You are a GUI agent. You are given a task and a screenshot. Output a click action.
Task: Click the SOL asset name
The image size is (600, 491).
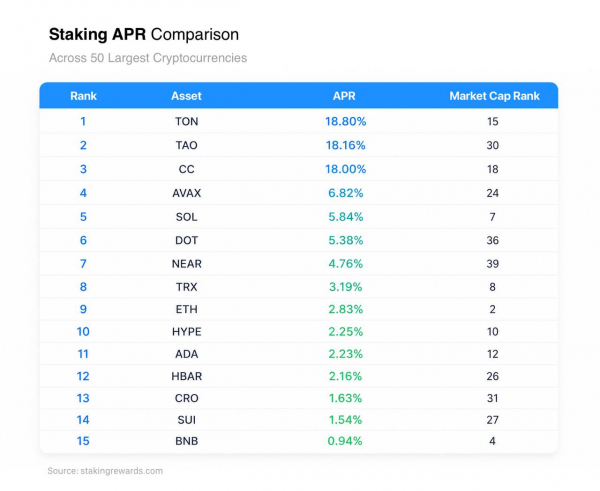(186, 217)
